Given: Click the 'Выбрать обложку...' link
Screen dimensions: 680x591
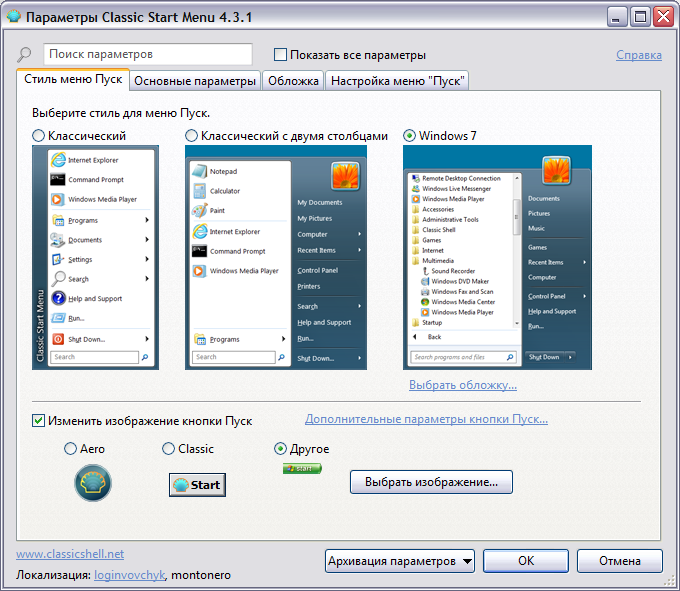Looking at the screenshot, I should (x=463, y=385).
